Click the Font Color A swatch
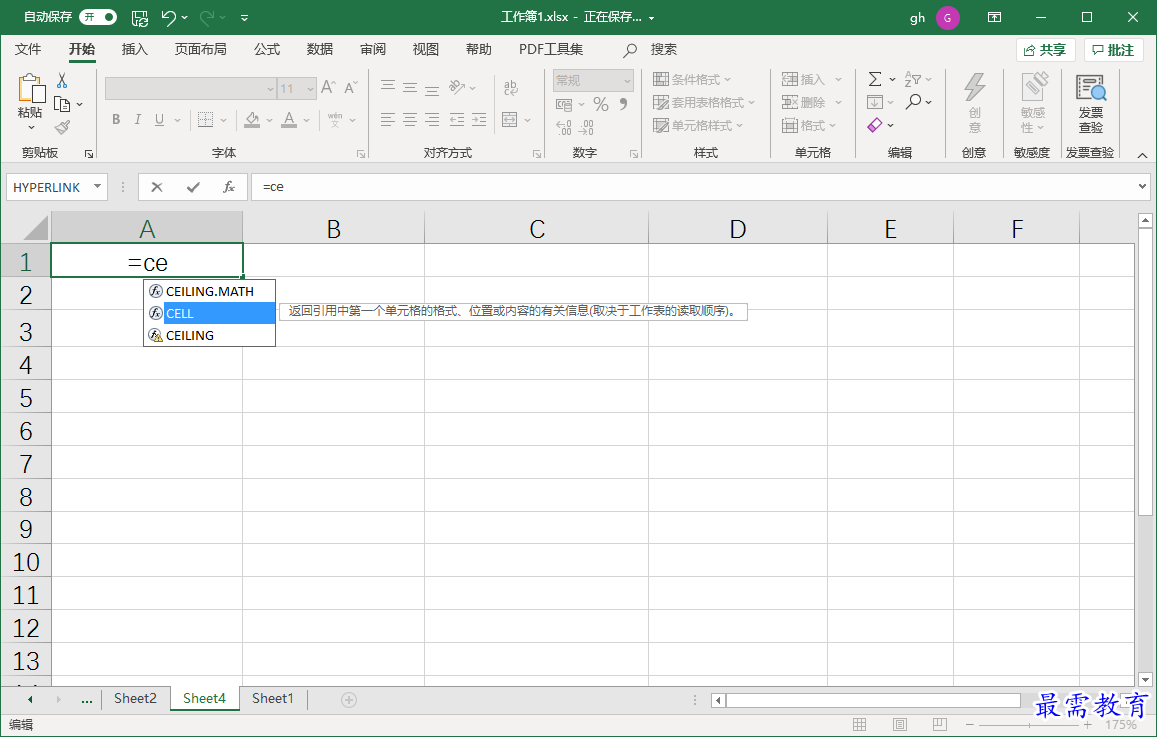This screenshot has height=737, width=1157. click(x=289, y=120)
